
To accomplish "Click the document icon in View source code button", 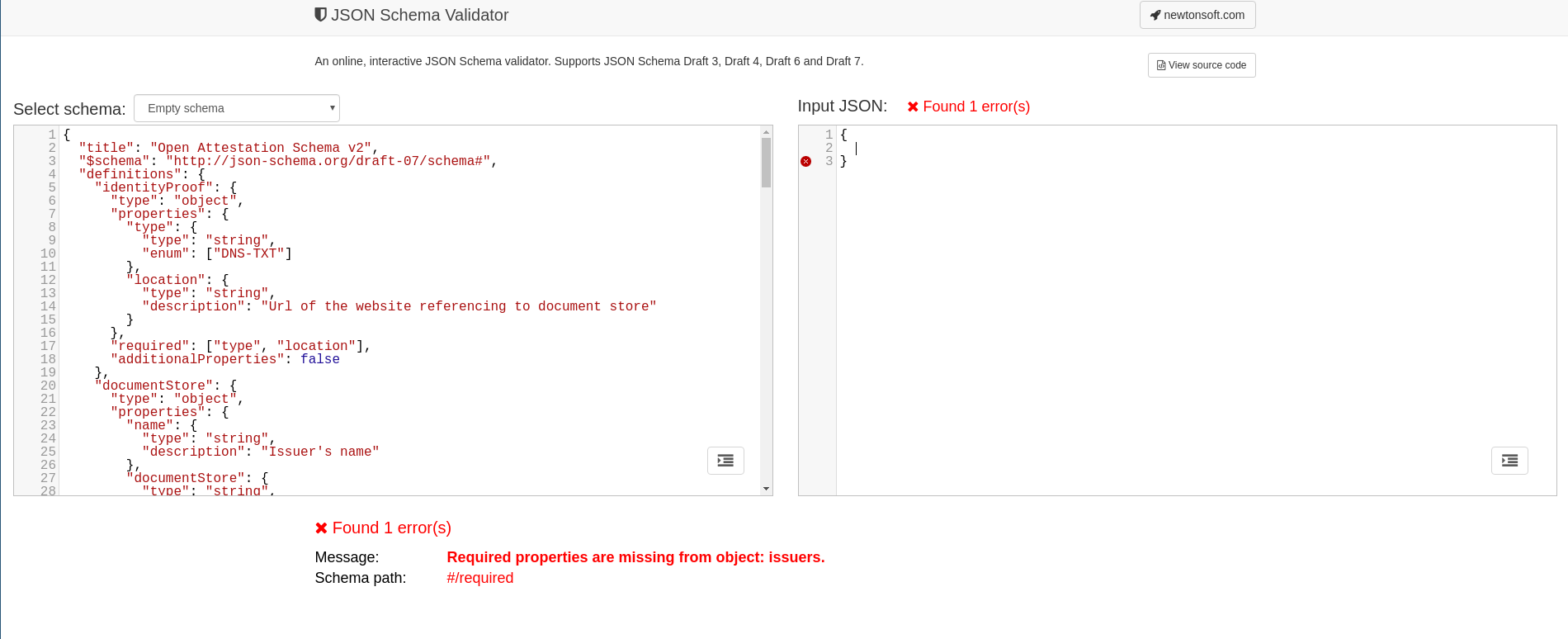I will point(1161,65).
